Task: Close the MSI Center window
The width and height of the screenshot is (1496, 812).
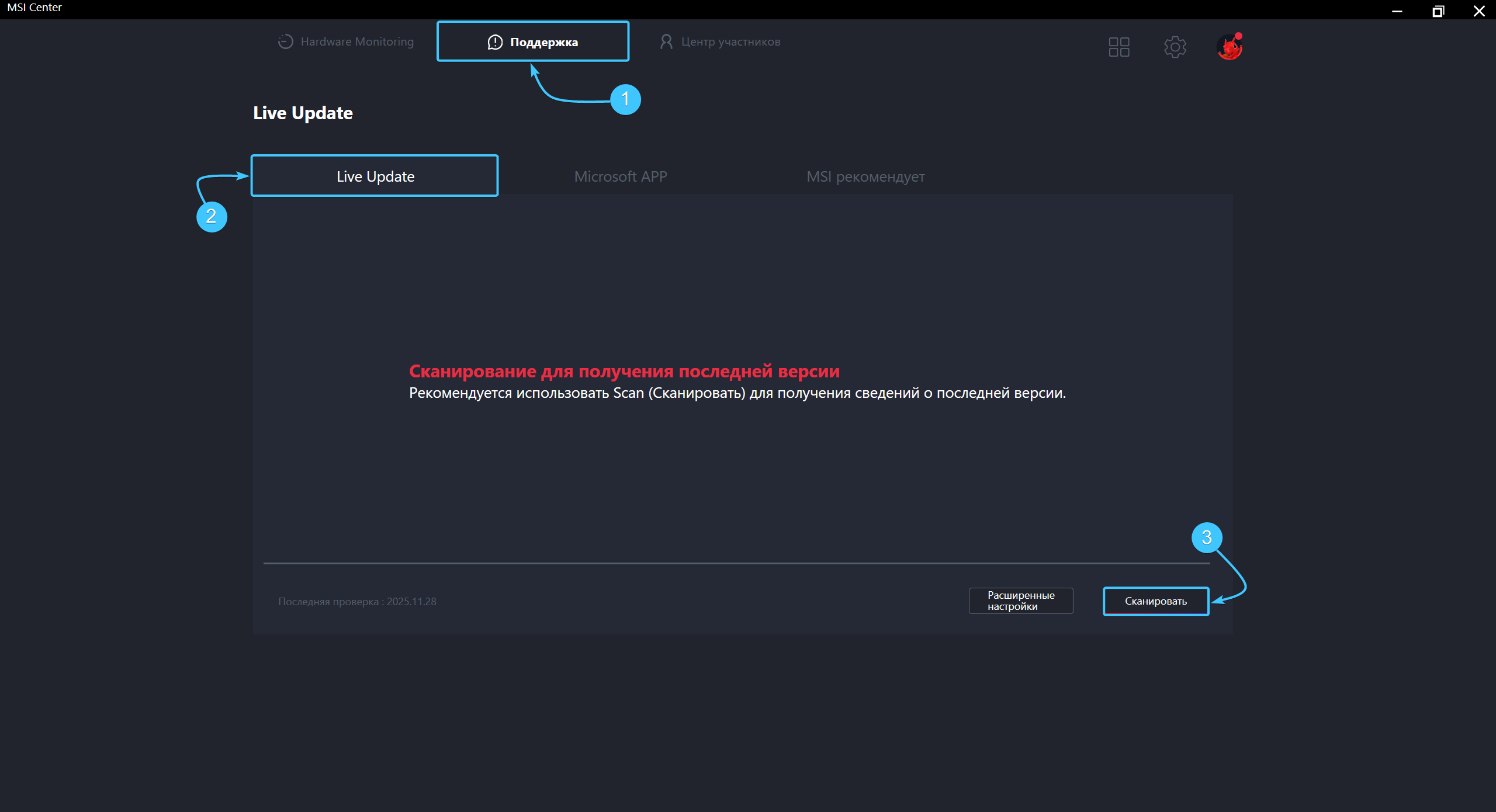Action: 1479,11
